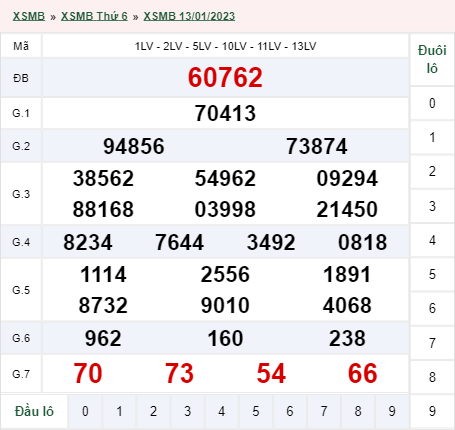Select digit 0 in the Đầu lô row
The width and height of the screenshot is (455, 430).
point(85,411)
